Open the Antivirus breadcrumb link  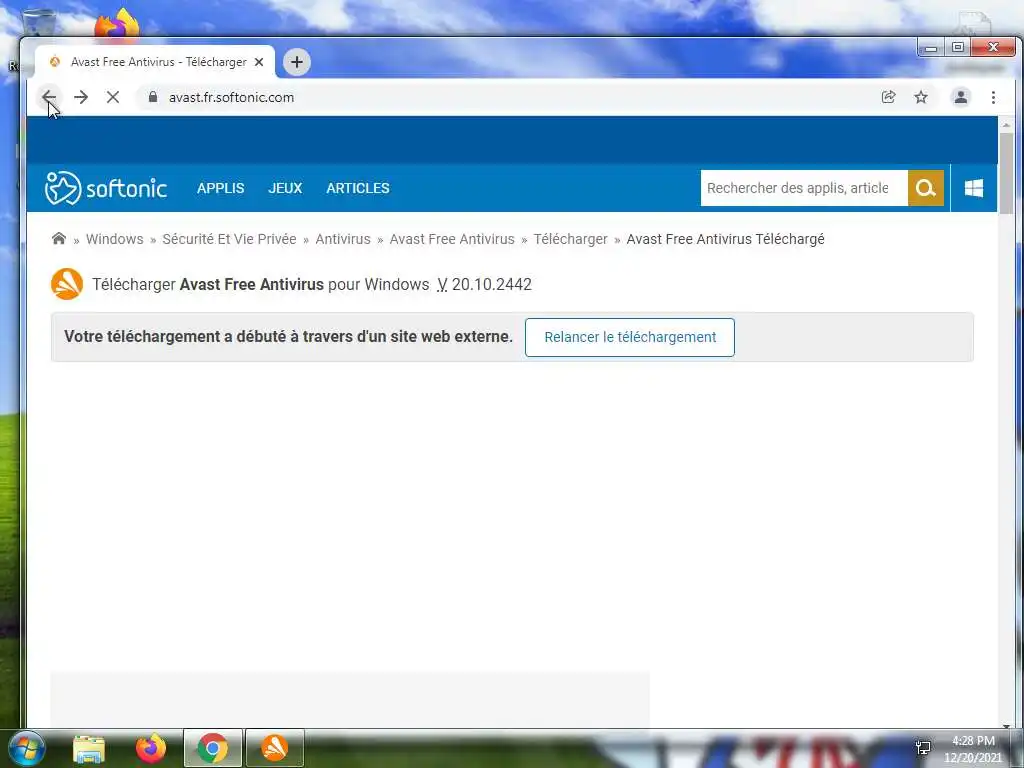tap(343, 239)
